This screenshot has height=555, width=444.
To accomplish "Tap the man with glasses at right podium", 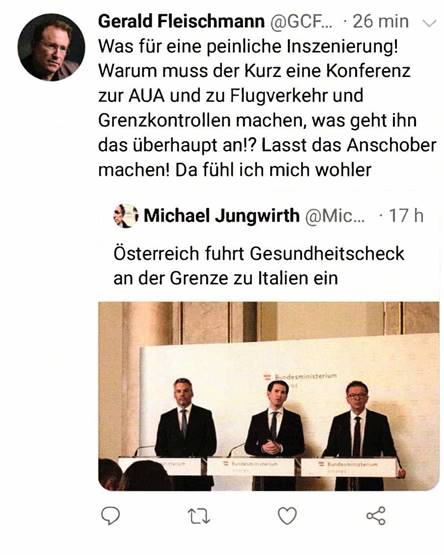I will pos(361,427).
